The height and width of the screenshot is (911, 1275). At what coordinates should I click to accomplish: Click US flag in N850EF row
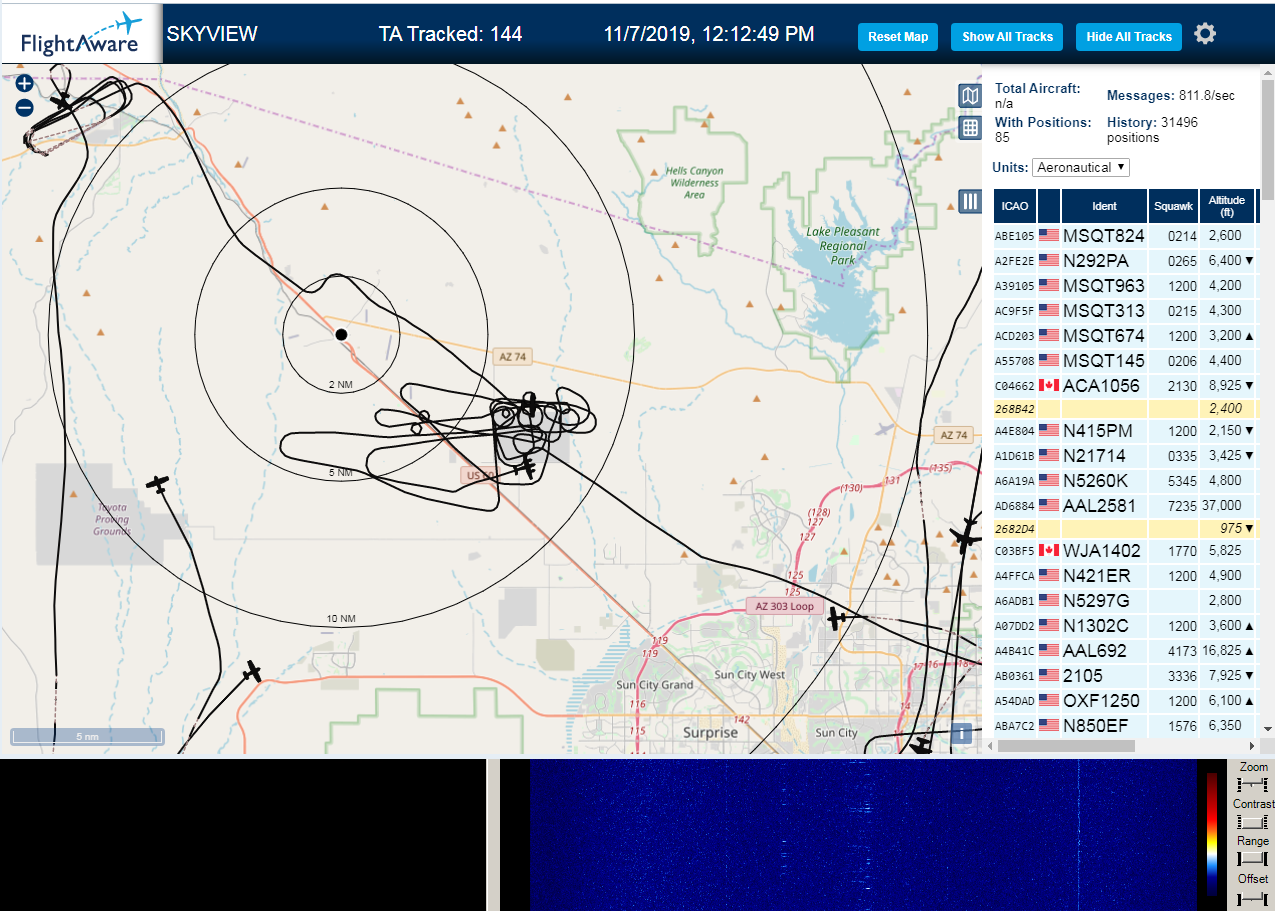point(1049,725)
